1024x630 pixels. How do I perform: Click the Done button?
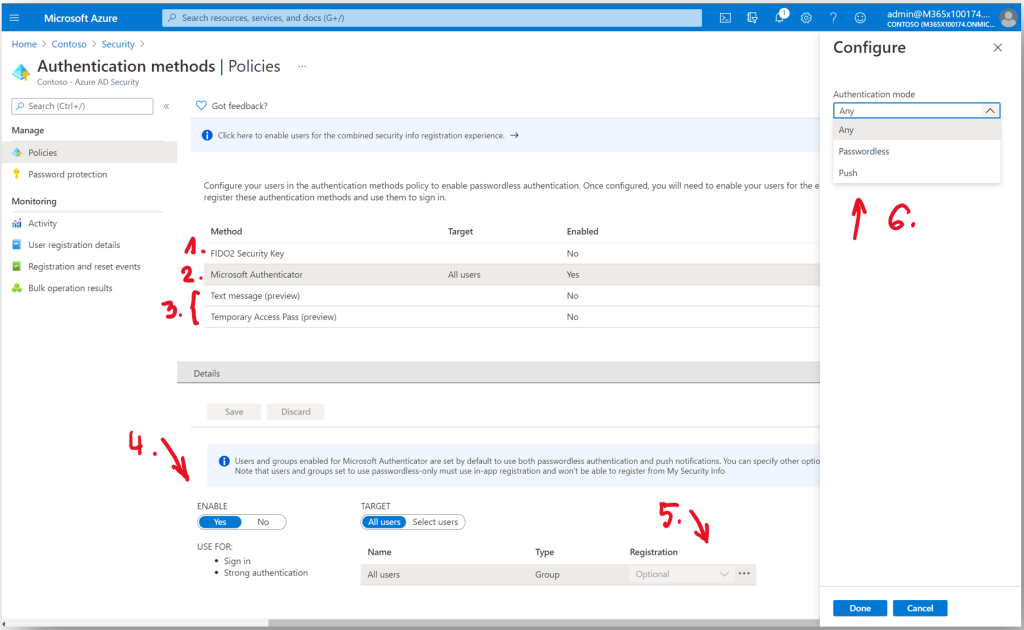tap(859, 608)
